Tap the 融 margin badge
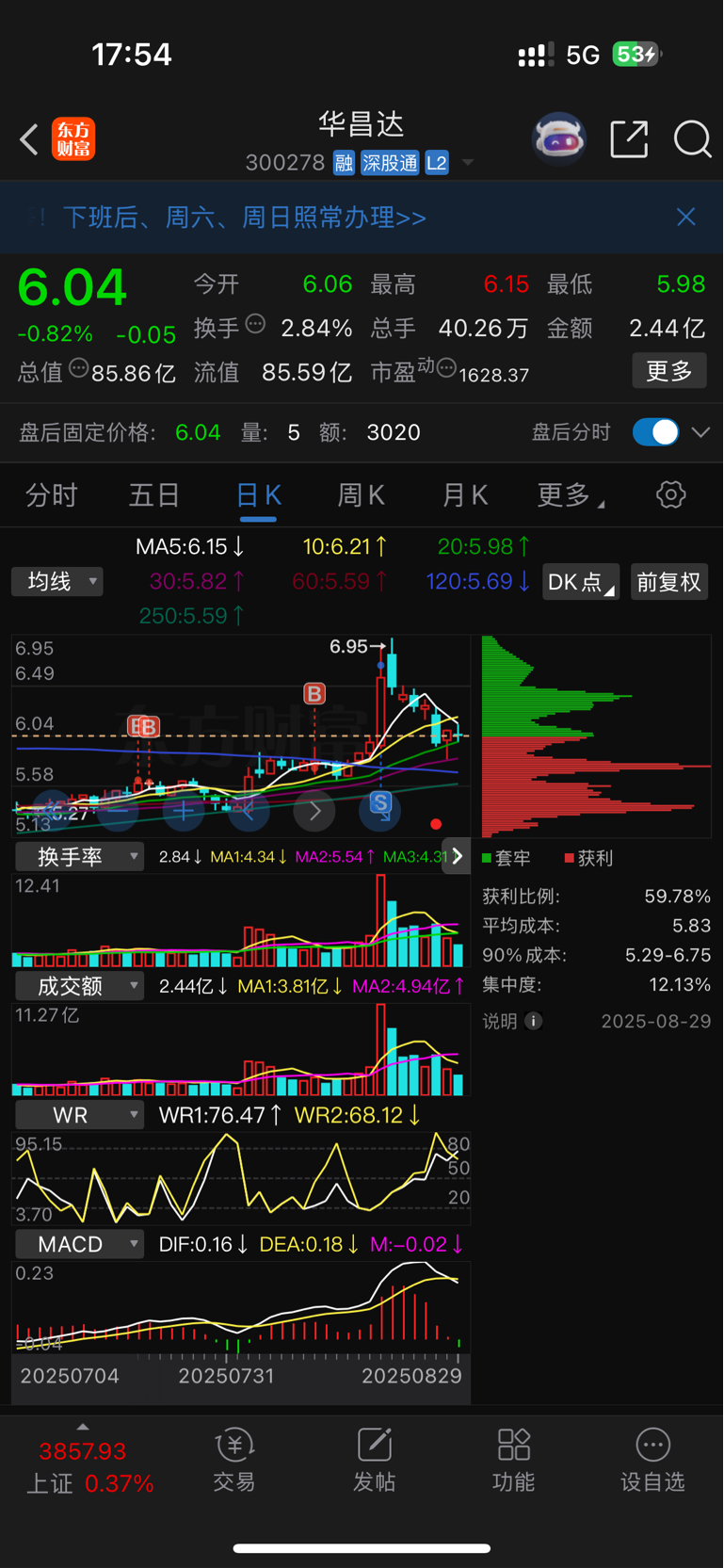724x1568 pixels. [344, 163]
